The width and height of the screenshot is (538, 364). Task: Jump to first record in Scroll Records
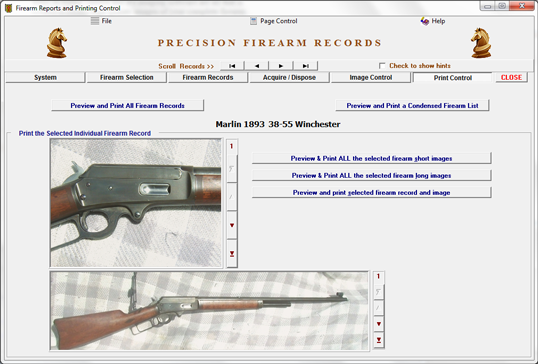(x=232, y=66)
